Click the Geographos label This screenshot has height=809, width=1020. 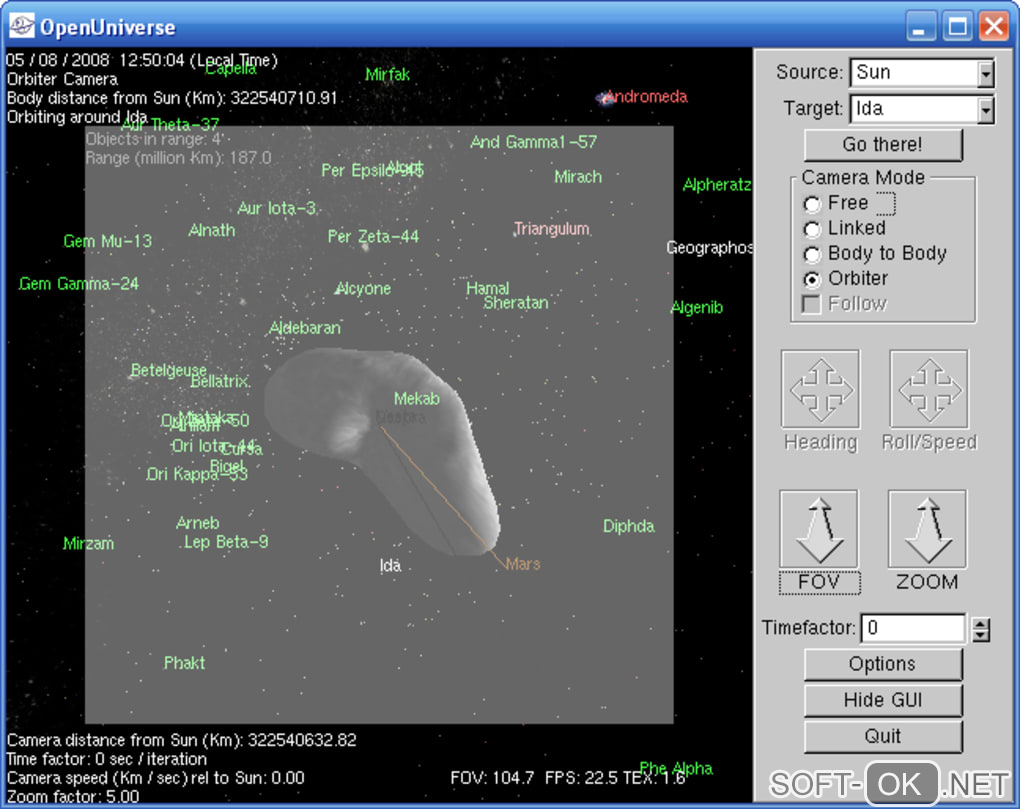[710, 248]
